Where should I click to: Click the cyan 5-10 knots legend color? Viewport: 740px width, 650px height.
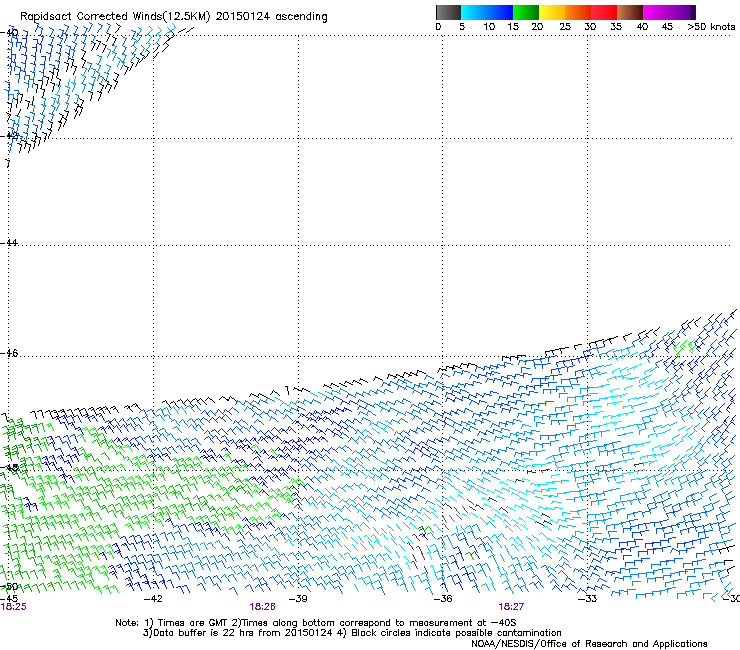(x=474, y=12)
